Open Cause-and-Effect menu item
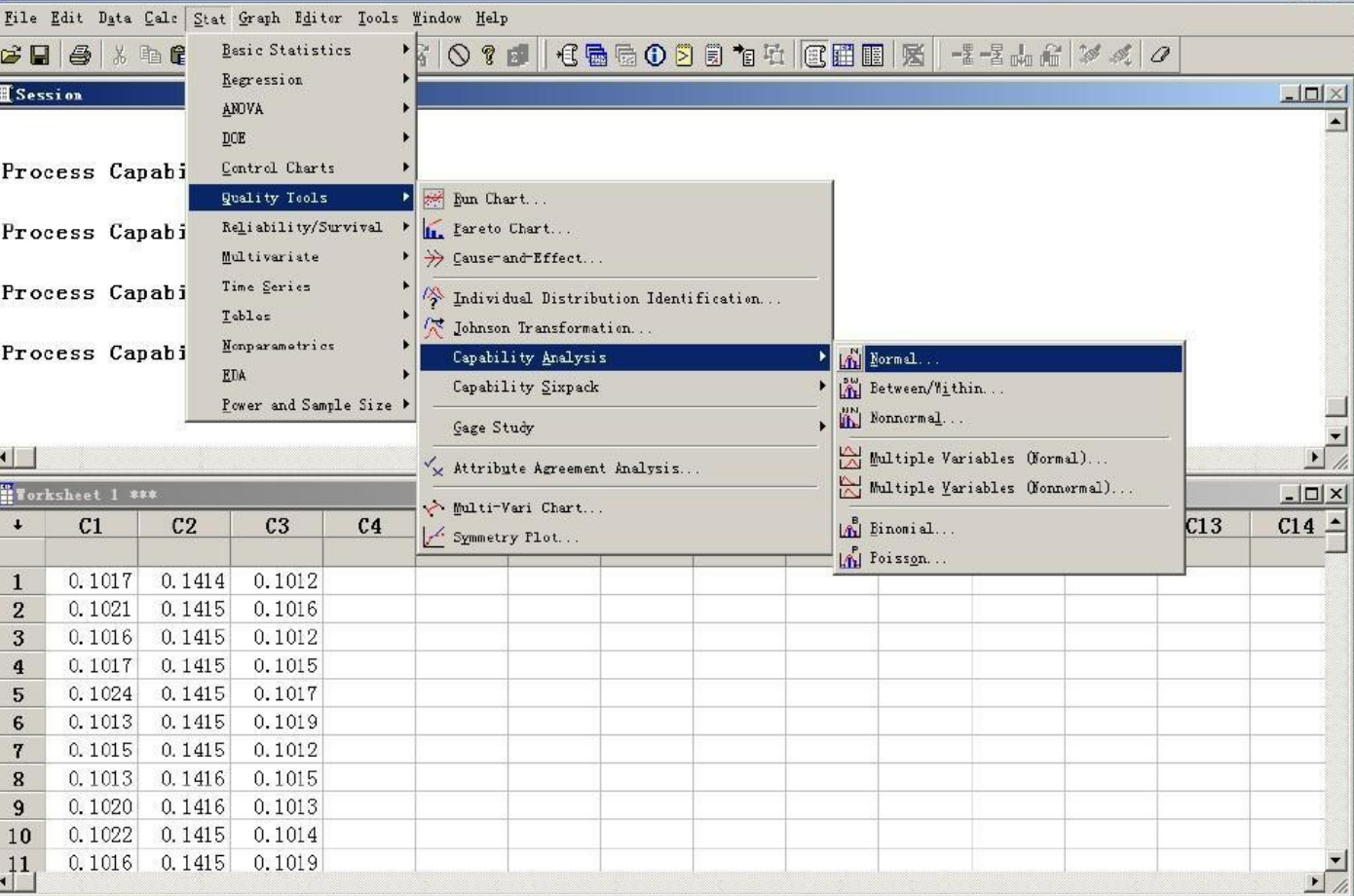This screenshot has width=1354, height=896. (625, 258)
